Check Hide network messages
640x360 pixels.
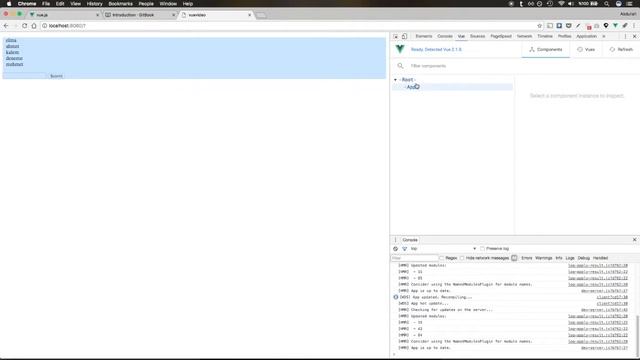pos(462,258)
